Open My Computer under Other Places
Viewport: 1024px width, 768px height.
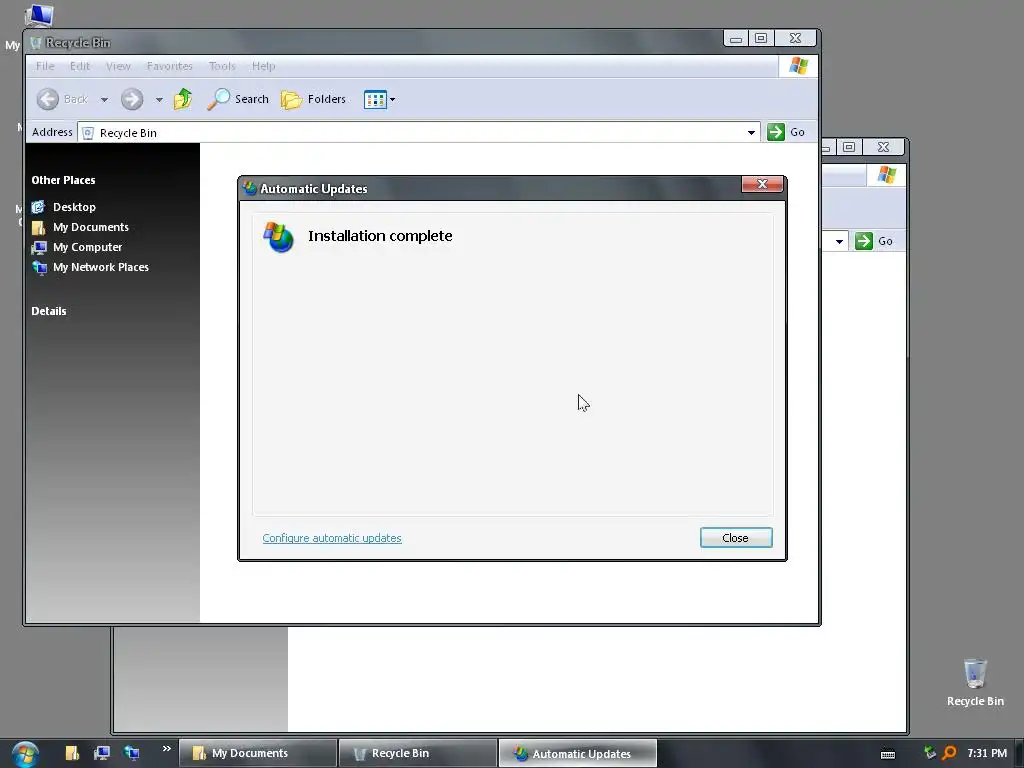click(x=77, y=247)
